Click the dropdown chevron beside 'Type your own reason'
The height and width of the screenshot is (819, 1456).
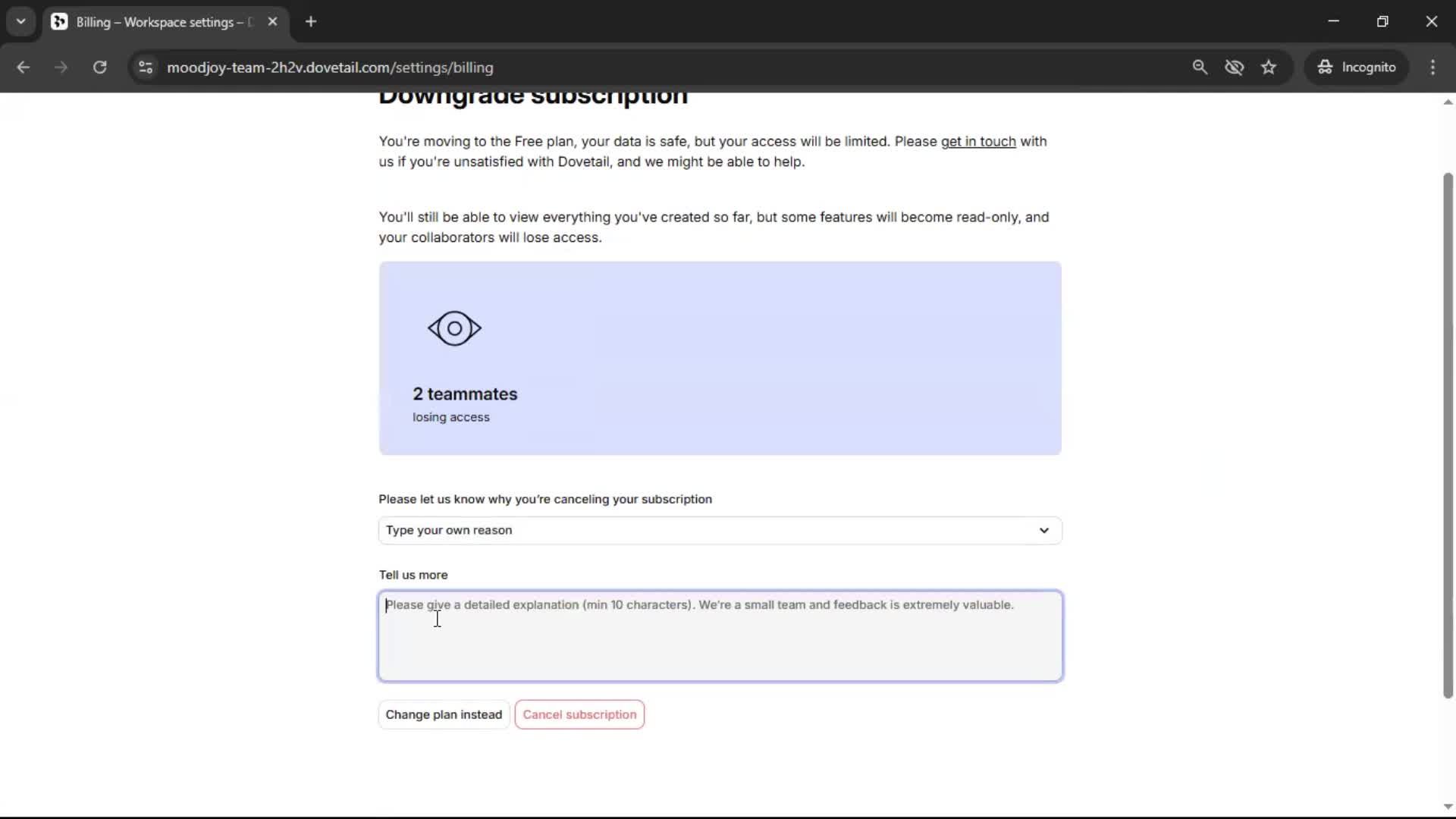click(1044, 530)
